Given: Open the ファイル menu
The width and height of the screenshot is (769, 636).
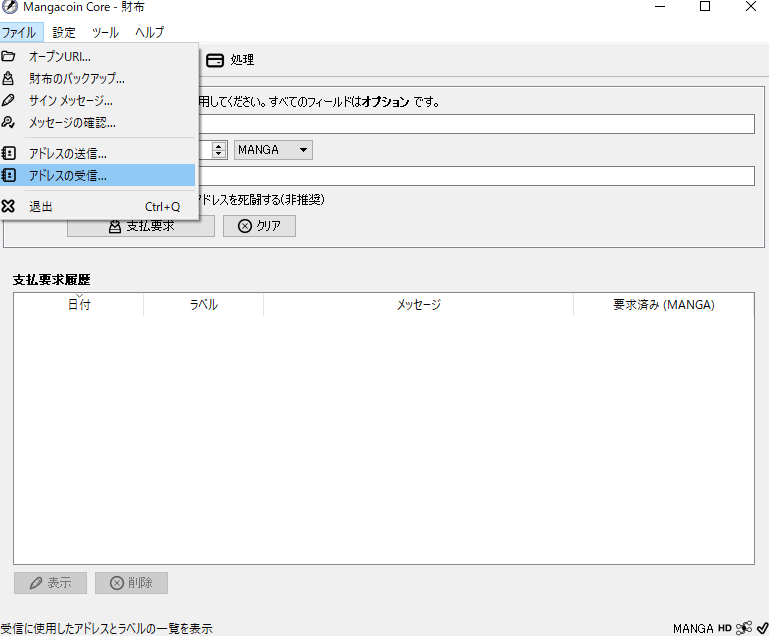Looking at the screenshot, I should pyautogui.click(x=21, y=32).
